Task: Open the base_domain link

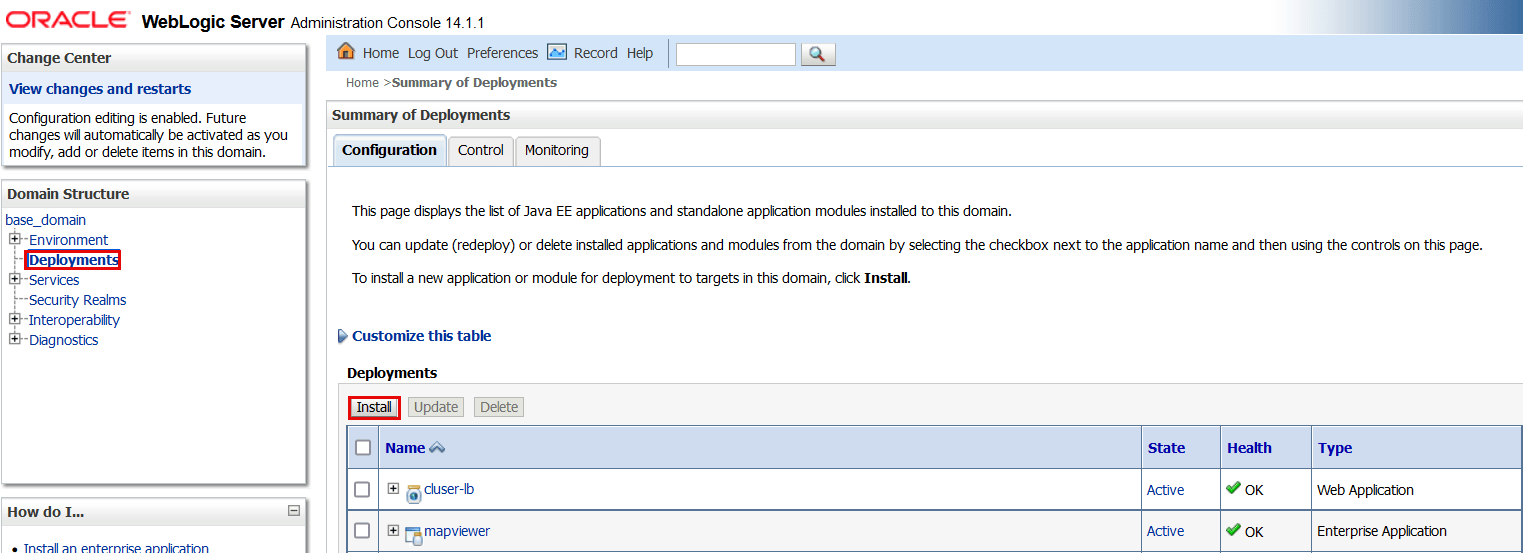Action: point(46,220)
